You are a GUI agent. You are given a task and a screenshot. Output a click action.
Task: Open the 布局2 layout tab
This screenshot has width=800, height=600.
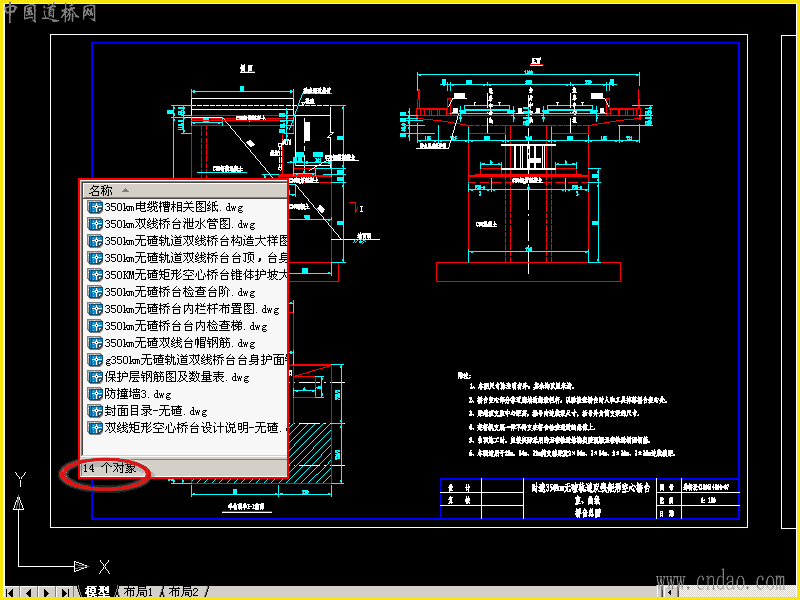[x=184, y=592]
